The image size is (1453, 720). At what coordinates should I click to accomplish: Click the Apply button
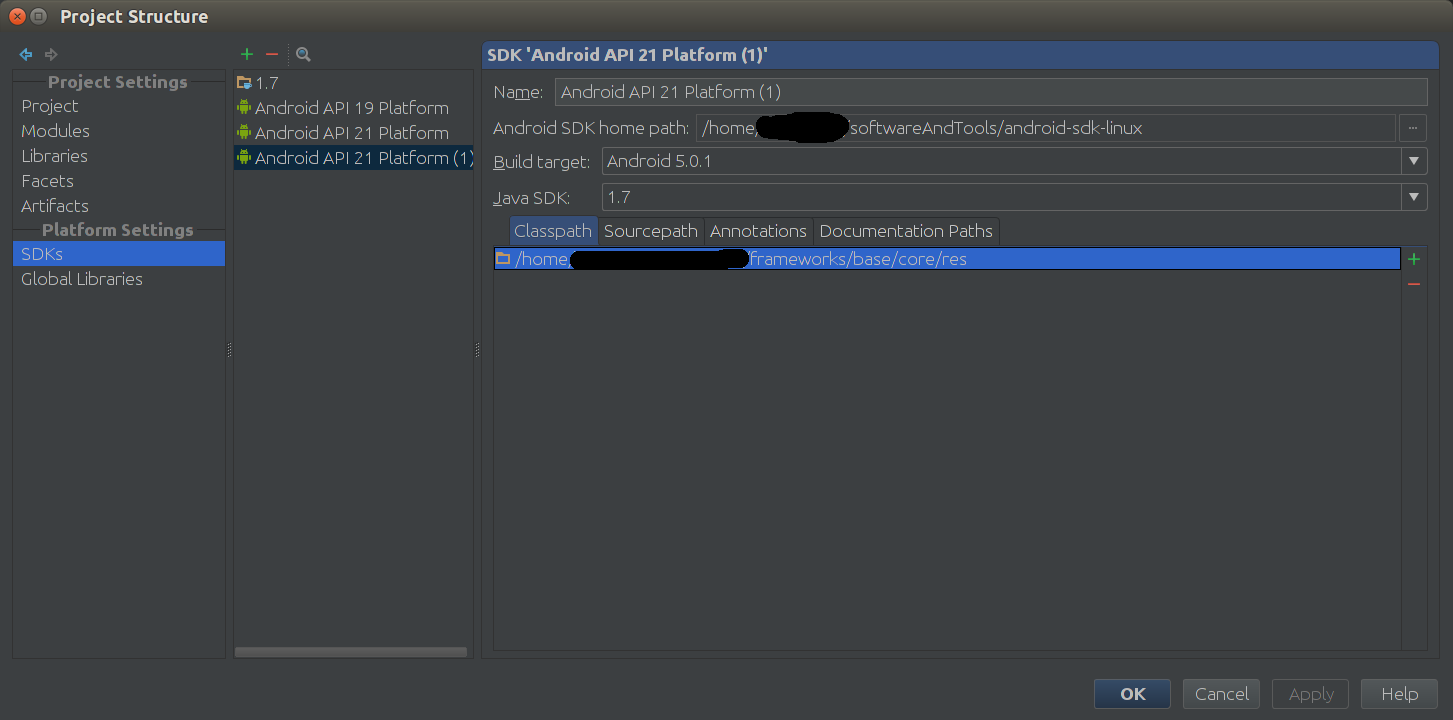[1310, 694]
